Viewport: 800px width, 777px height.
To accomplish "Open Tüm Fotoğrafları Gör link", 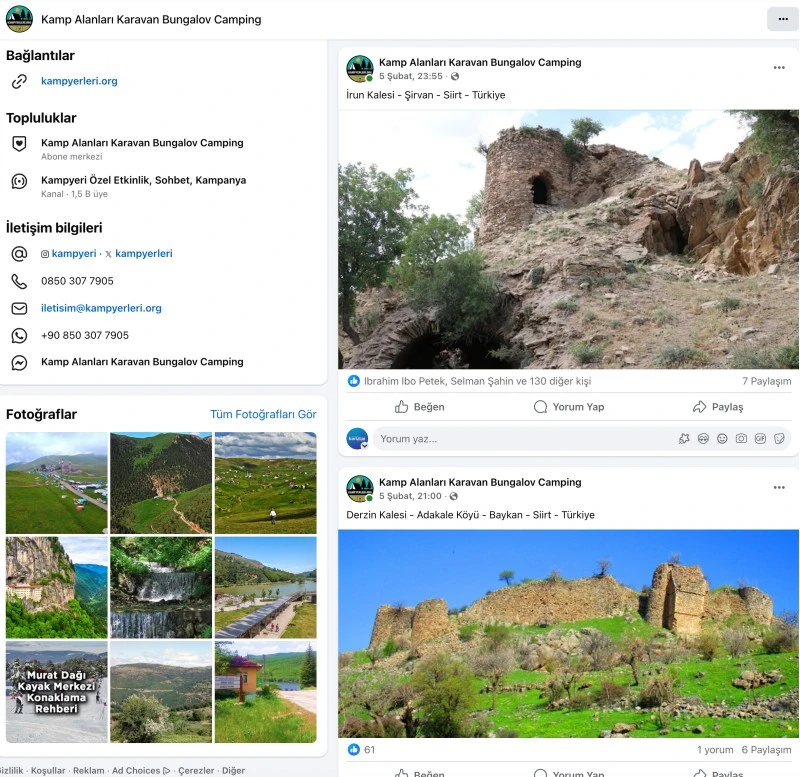I will [263, 414].
